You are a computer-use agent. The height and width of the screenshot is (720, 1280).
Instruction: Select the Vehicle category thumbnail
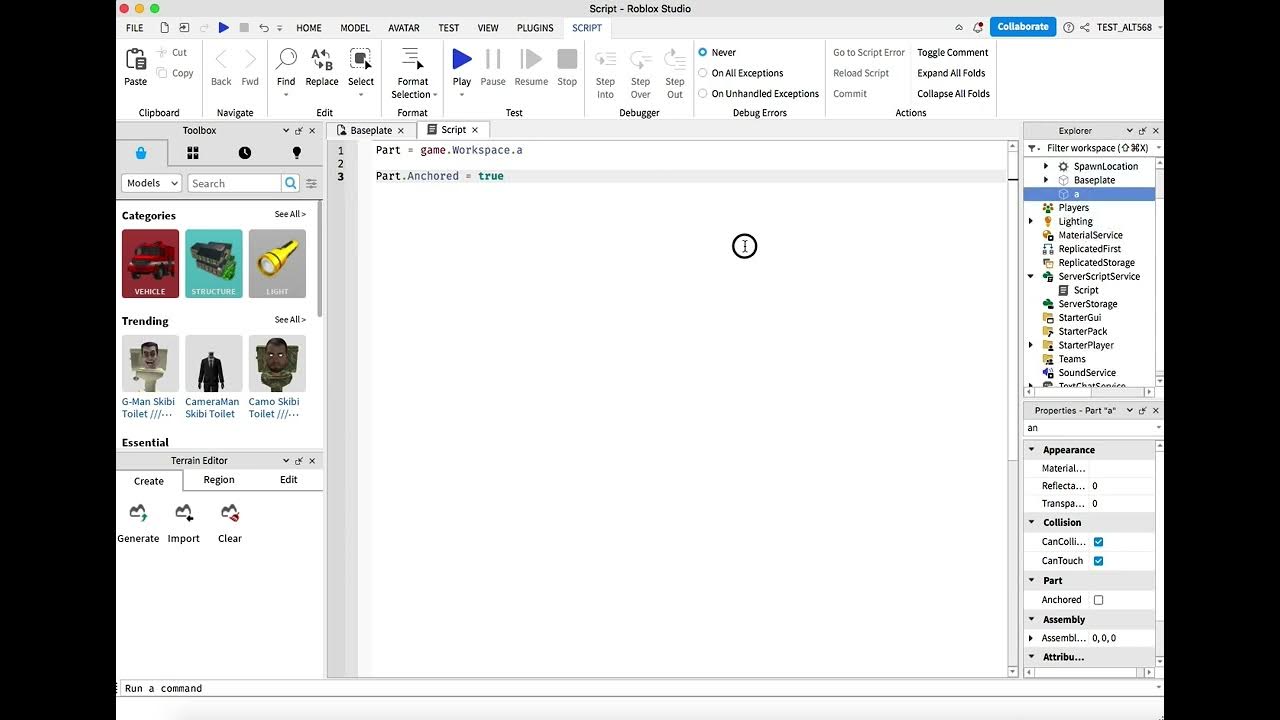[150, 264]
